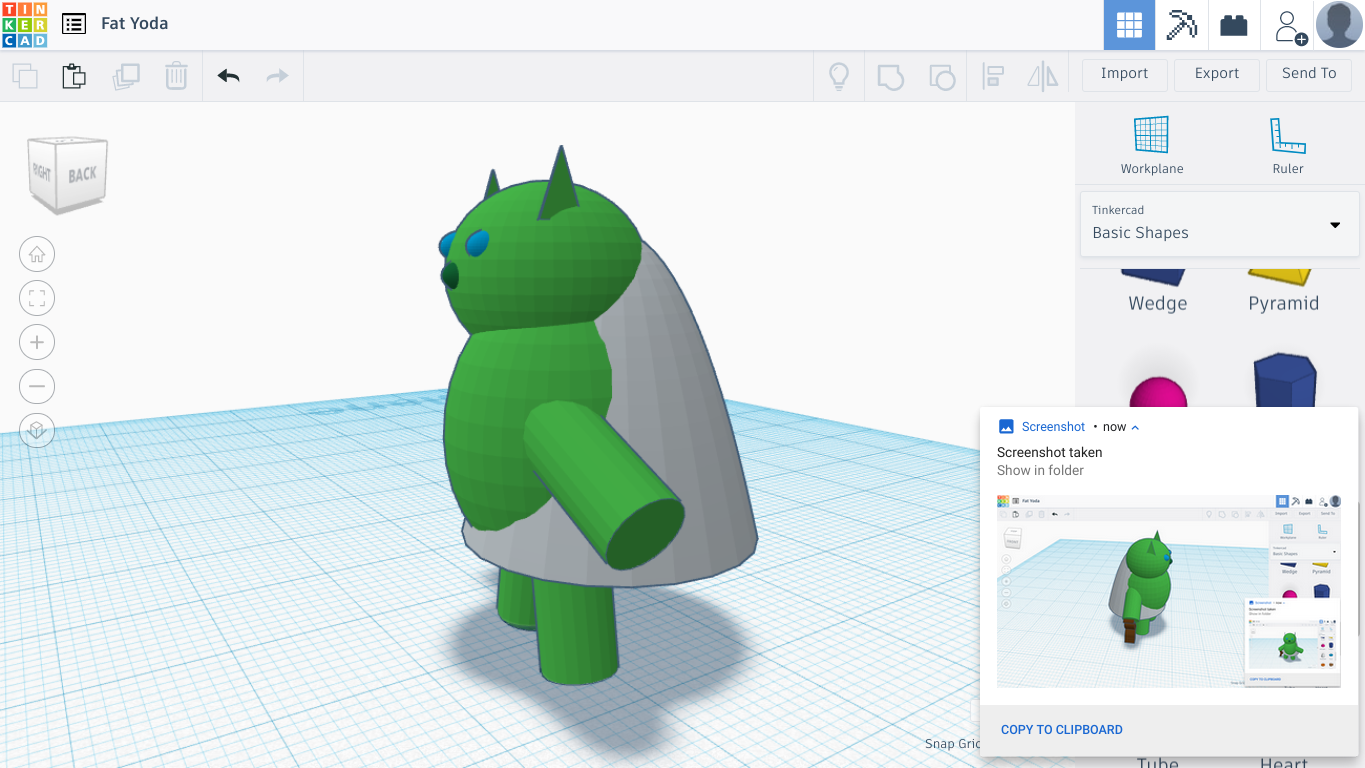Click the Send To button

click(1309, 74)
